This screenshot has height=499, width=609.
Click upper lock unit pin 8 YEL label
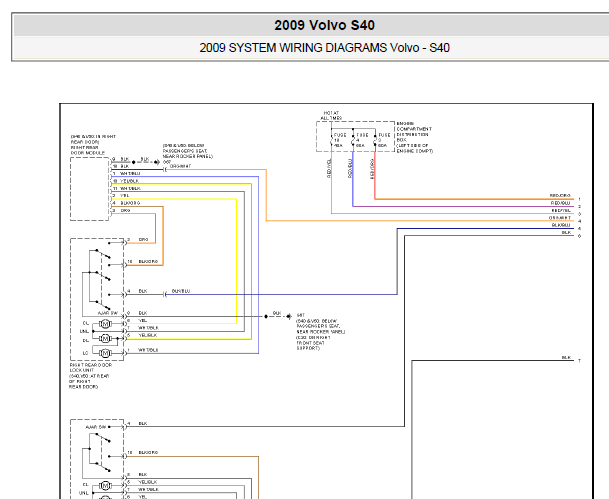(x=143, y=321)
